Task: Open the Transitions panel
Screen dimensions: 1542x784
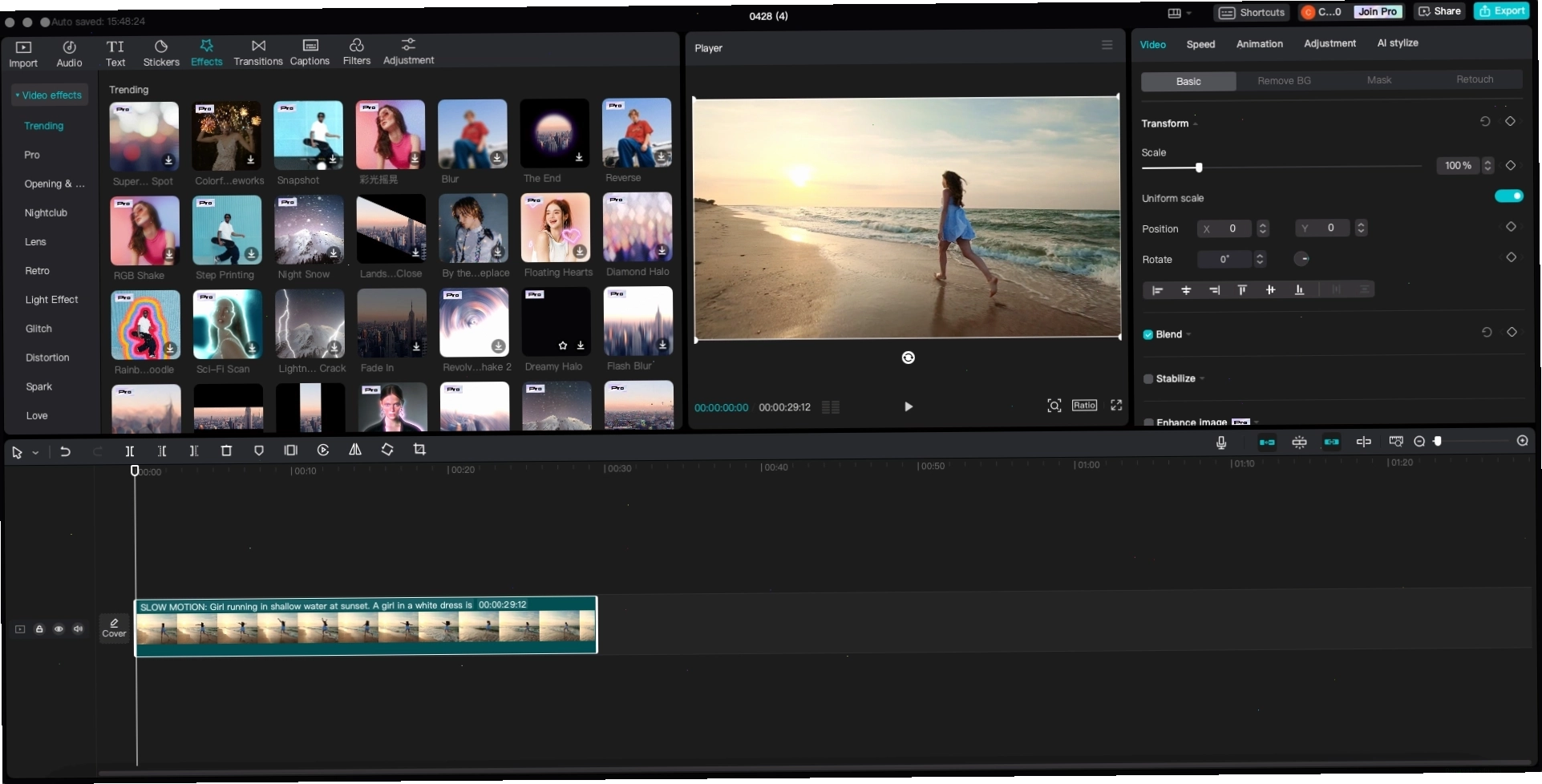Action: pos(258,54)
